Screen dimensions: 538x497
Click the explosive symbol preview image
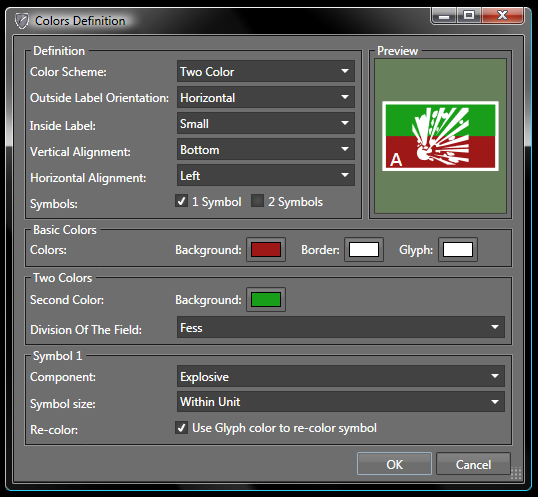click(440, 136)
